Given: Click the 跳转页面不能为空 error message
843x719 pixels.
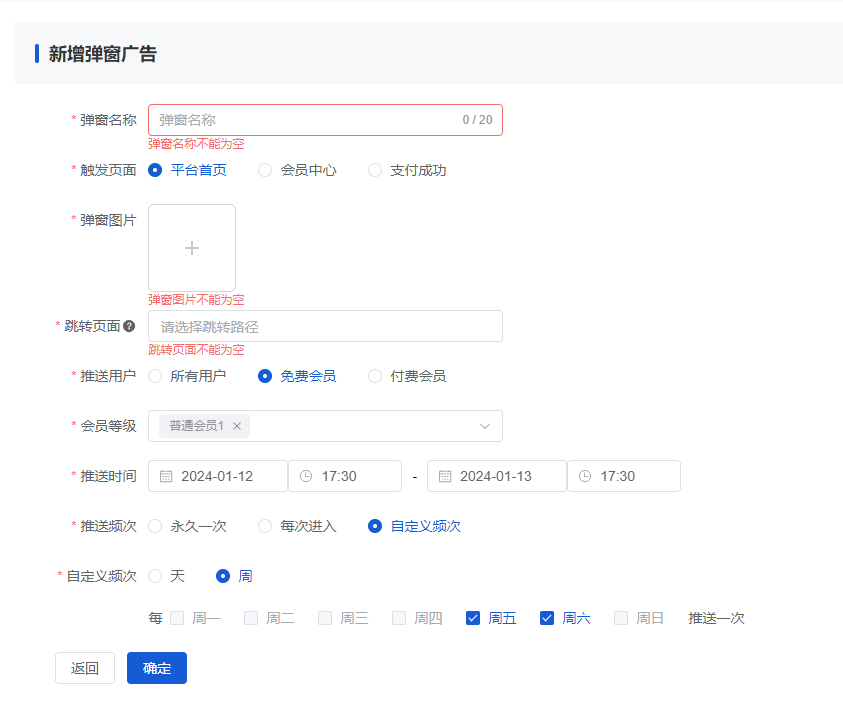Looking at the screenshot, I should [x=196, y=350].
